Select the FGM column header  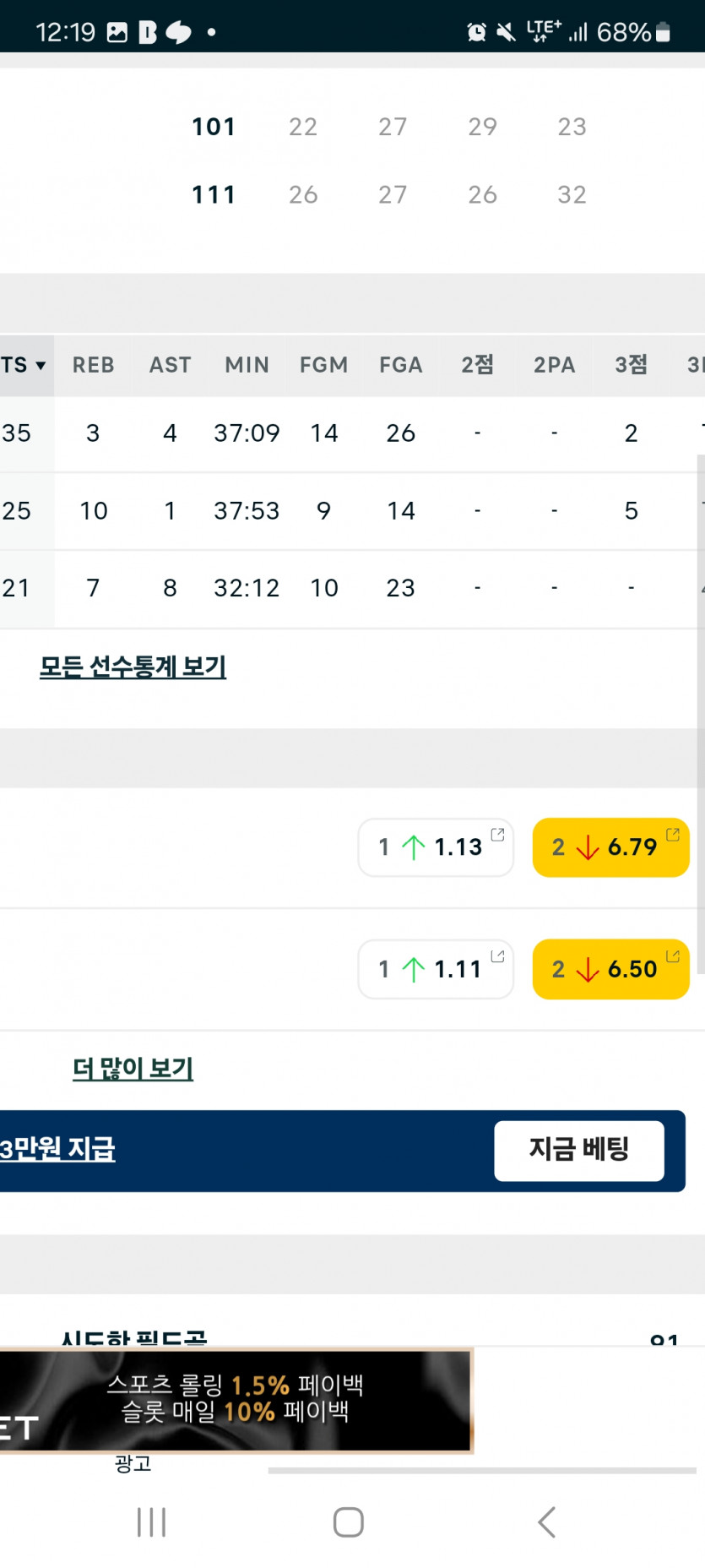(x=323, y=365)
